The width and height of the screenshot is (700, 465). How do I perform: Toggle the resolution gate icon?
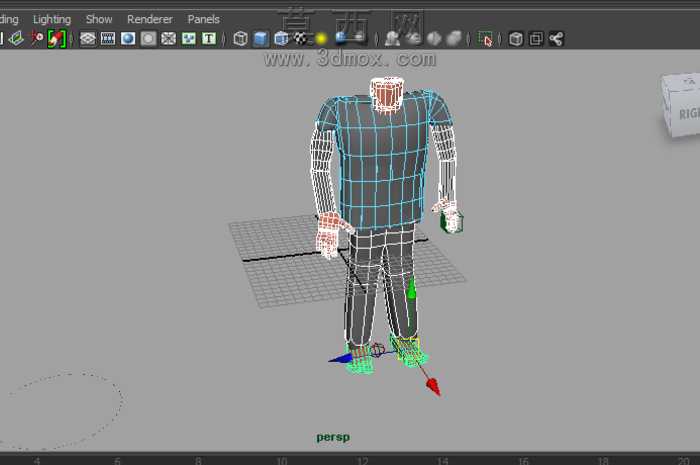[128, 39]
